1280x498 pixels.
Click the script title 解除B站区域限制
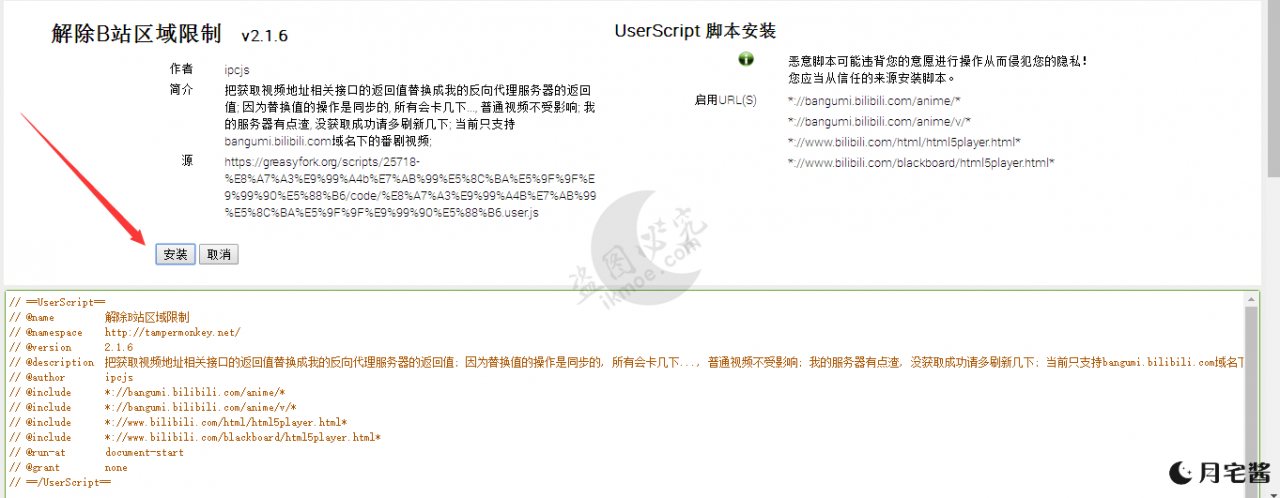pyautogui.click(x=136, y=33)
